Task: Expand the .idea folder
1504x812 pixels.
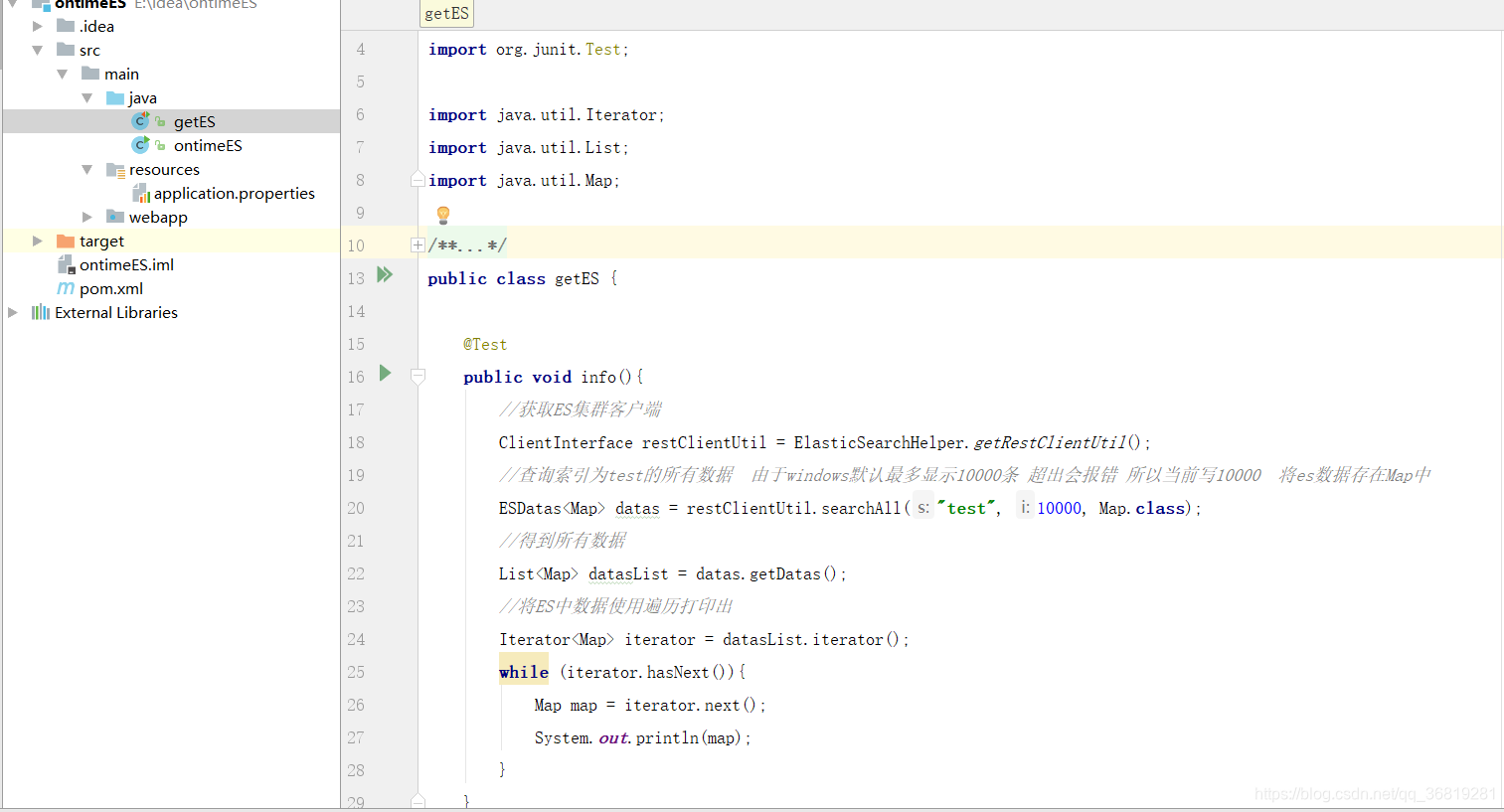Action: (38, 26)
